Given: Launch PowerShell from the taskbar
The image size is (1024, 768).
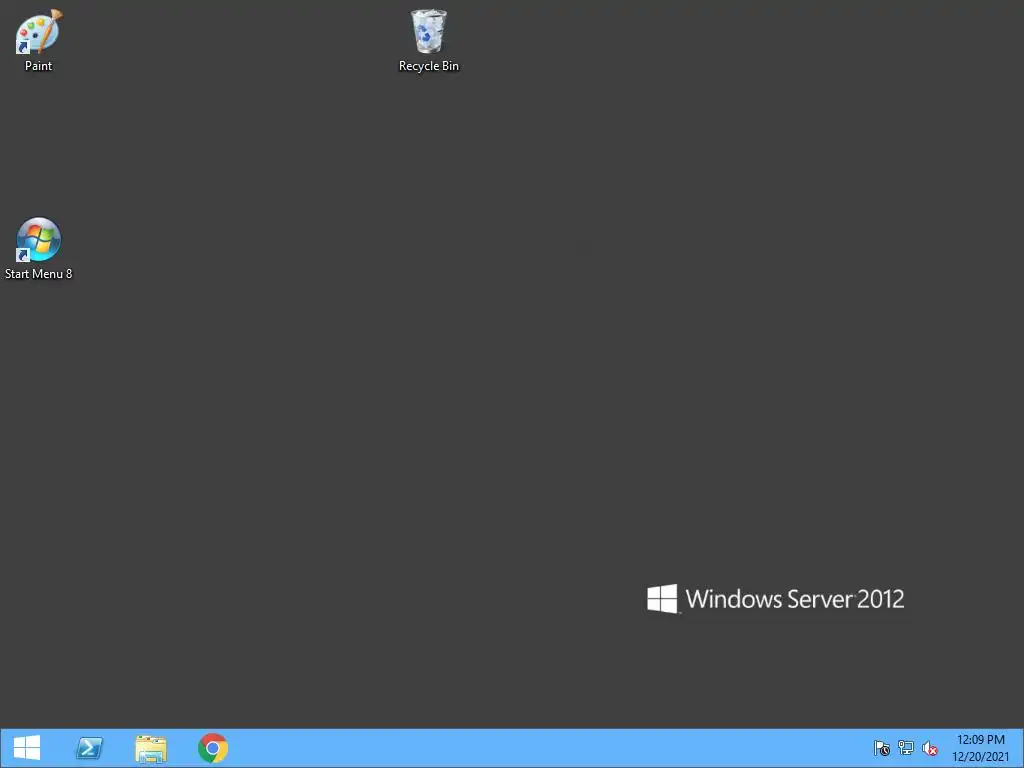Looking at the screenshot, I should click(89, 748).
